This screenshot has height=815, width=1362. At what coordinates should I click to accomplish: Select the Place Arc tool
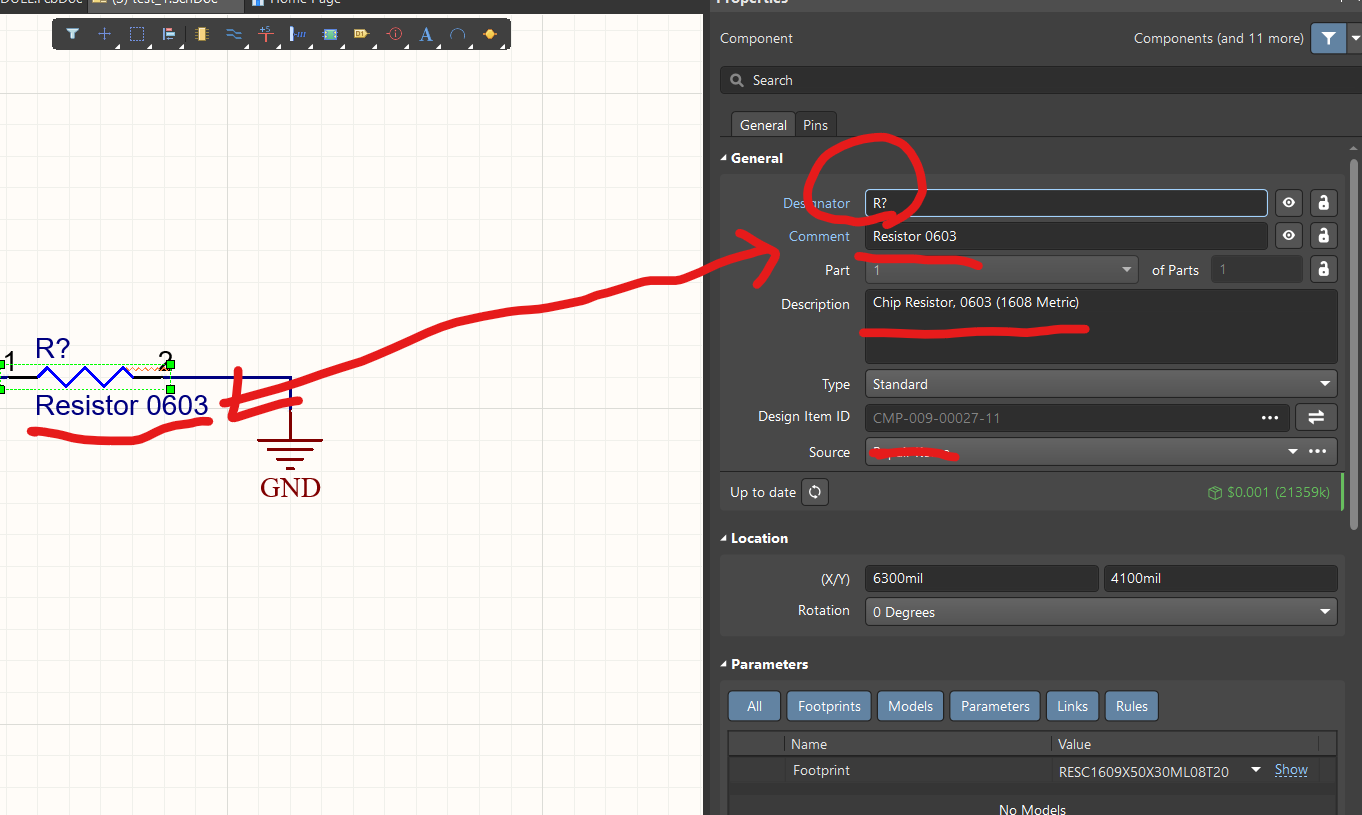click(x=457, y=34)
